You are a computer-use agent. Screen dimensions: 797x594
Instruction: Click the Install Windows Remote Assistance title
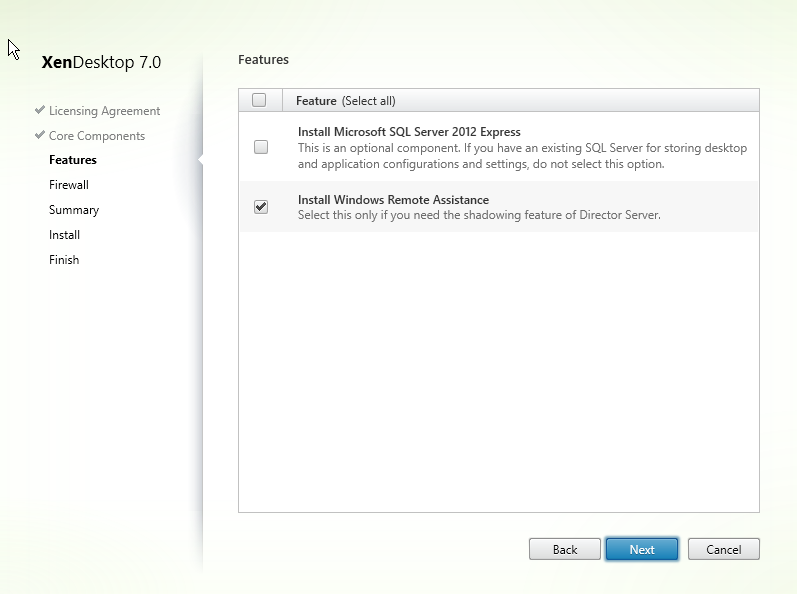(393, 200)
